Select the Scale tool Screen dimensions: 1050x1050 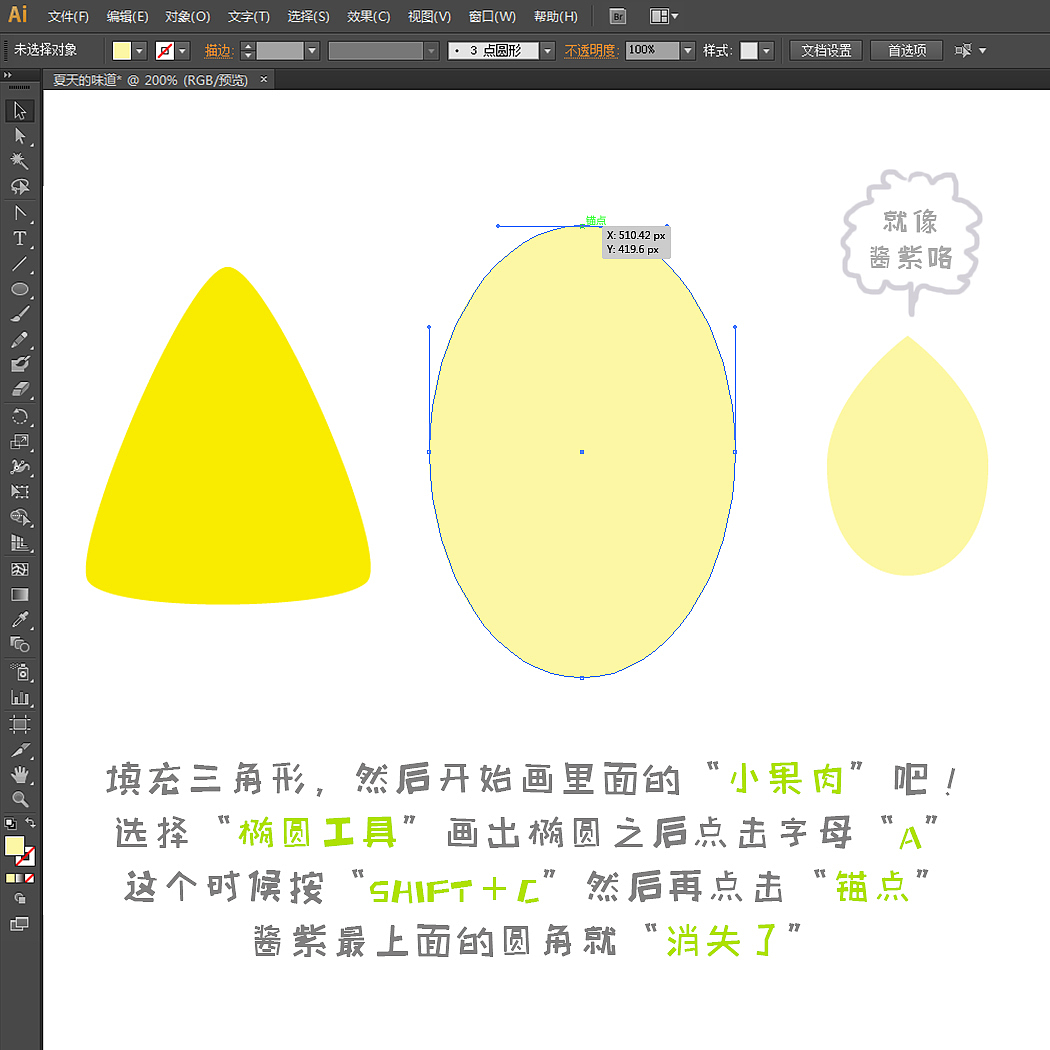point(19,442)
